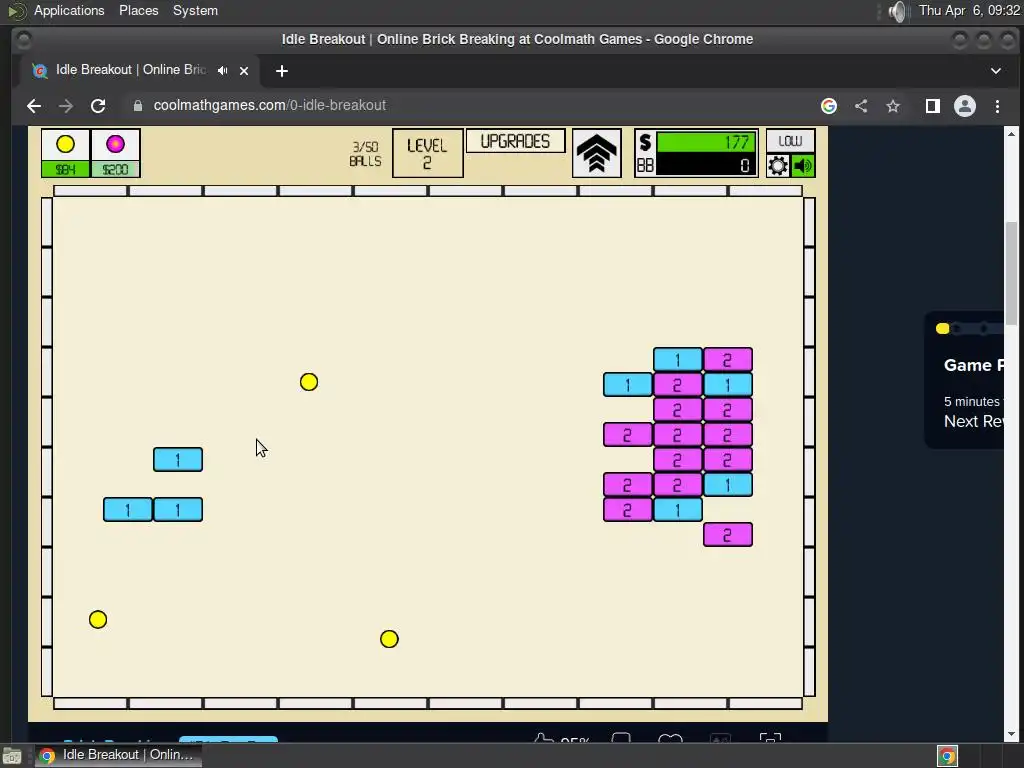
Task: Select the Idle Breakout tab
Action: [131, 70]
